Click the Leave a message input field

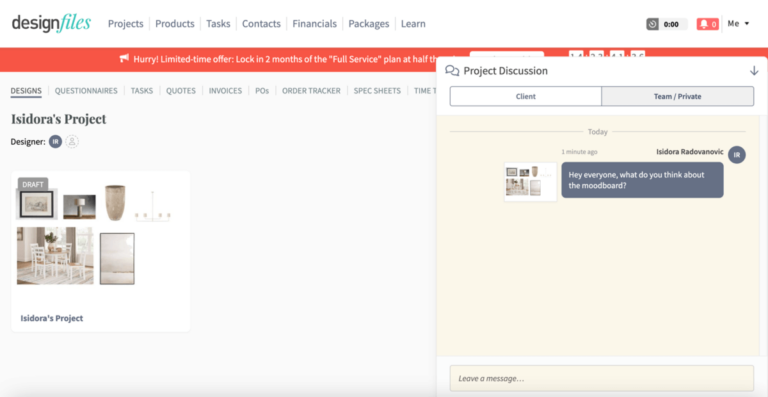[x=601, y=378]
